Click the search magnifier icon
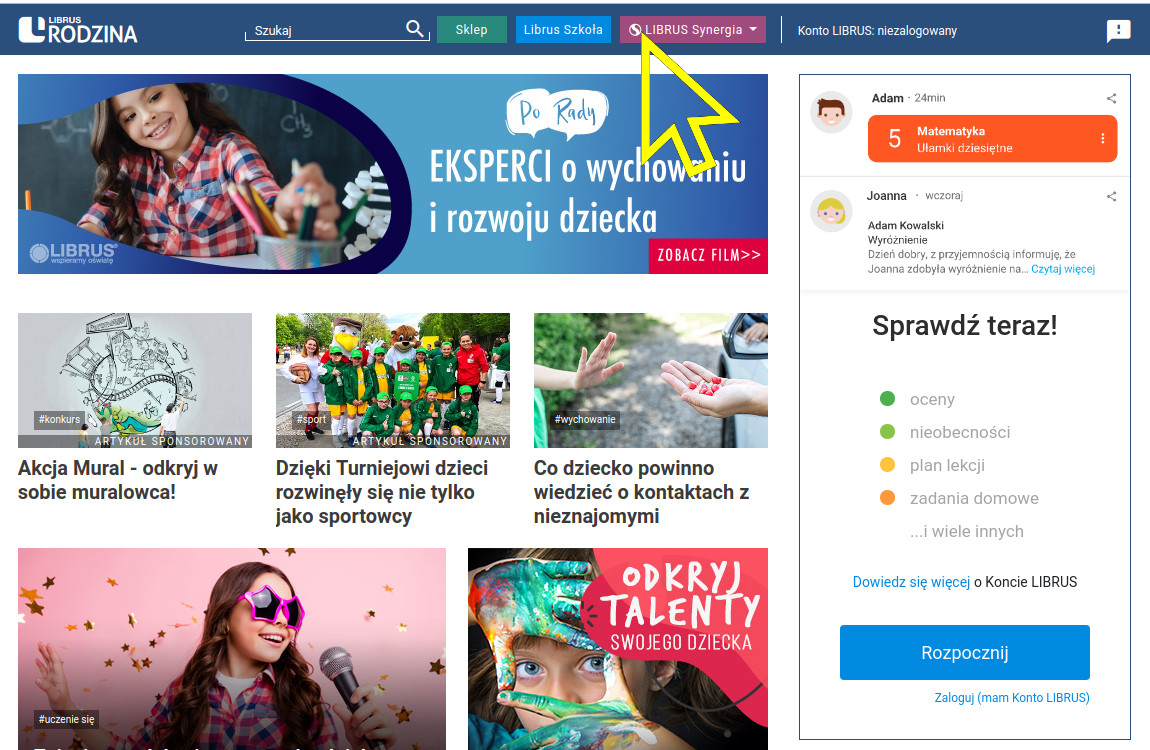 coord(414,29)
